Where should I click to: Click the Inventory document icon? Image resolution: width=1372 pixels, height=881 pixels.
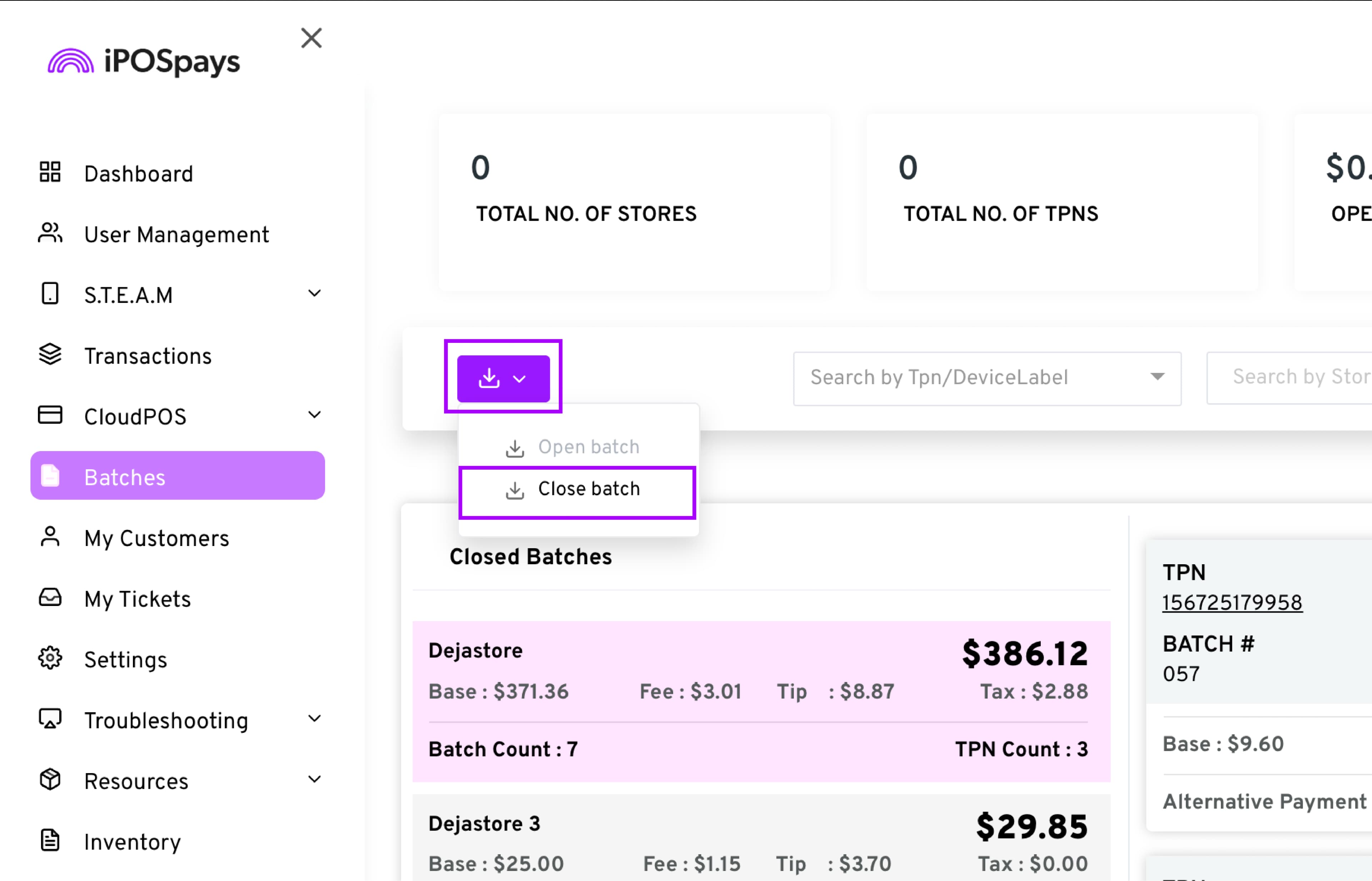(x=50, y=840)
